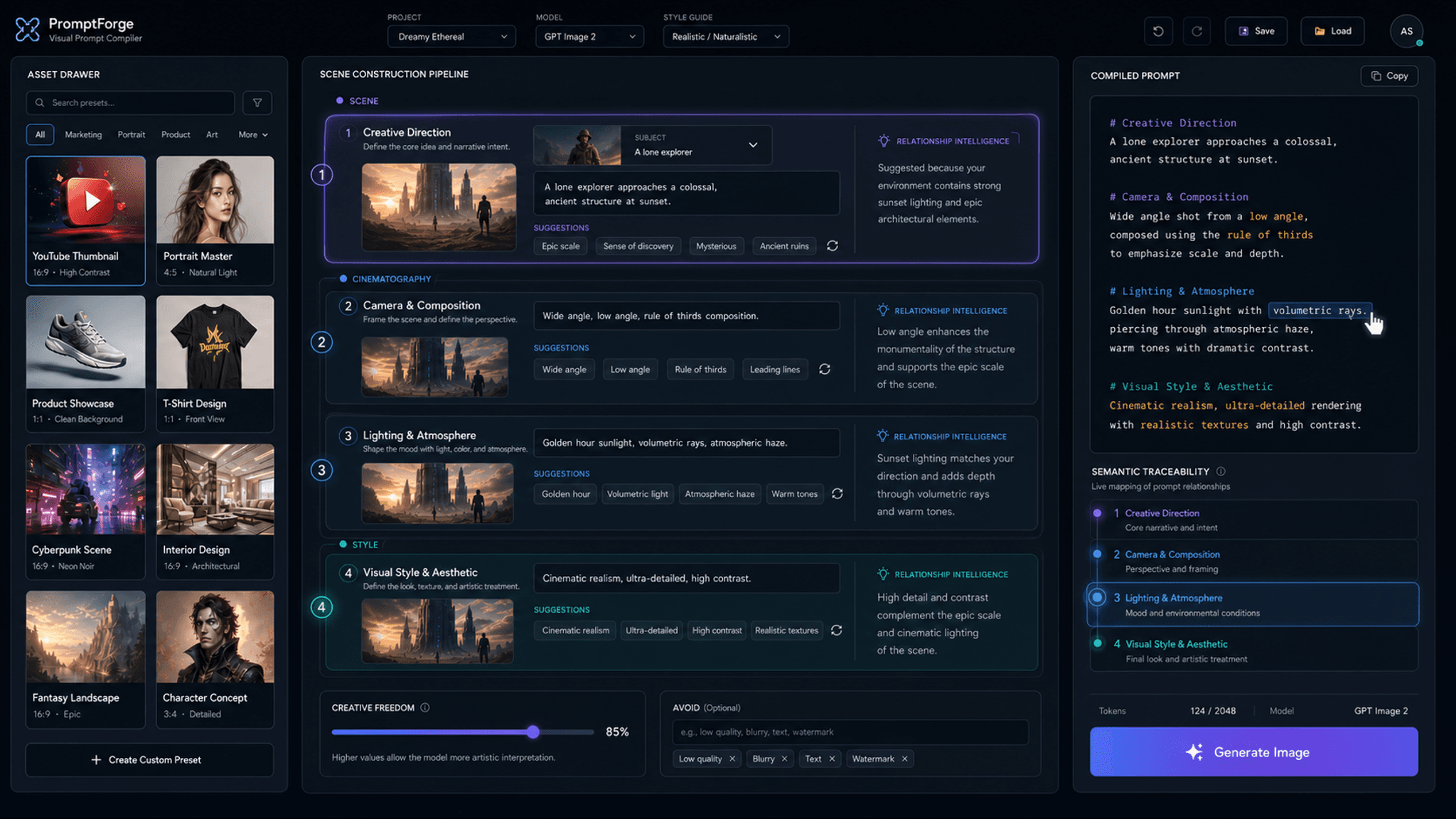Toggle the Volumetric light suggestion chip
Image resolution: width=1456 pixels, height=819 pixels.
tap(638, 494)
